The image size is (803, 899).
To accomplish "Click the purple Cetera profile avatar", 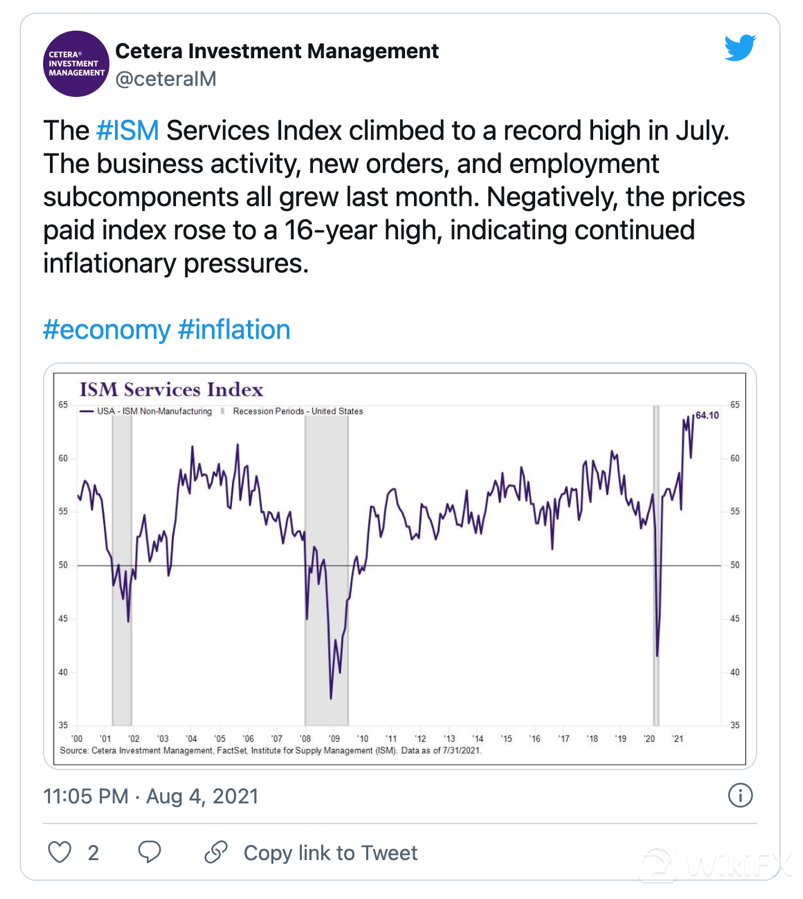I will tap(74, 62).
